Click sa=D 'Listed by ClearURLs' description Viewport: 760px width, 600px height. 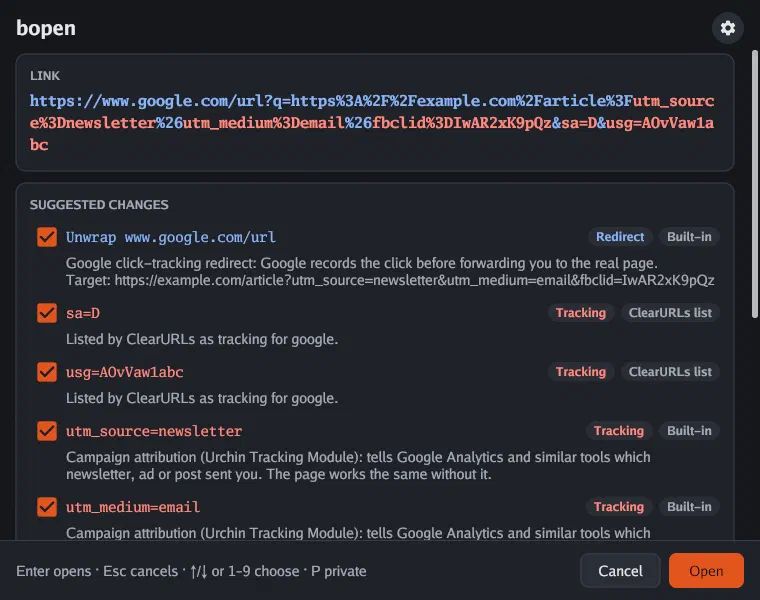pyautogui.click(x=202, y=339)
